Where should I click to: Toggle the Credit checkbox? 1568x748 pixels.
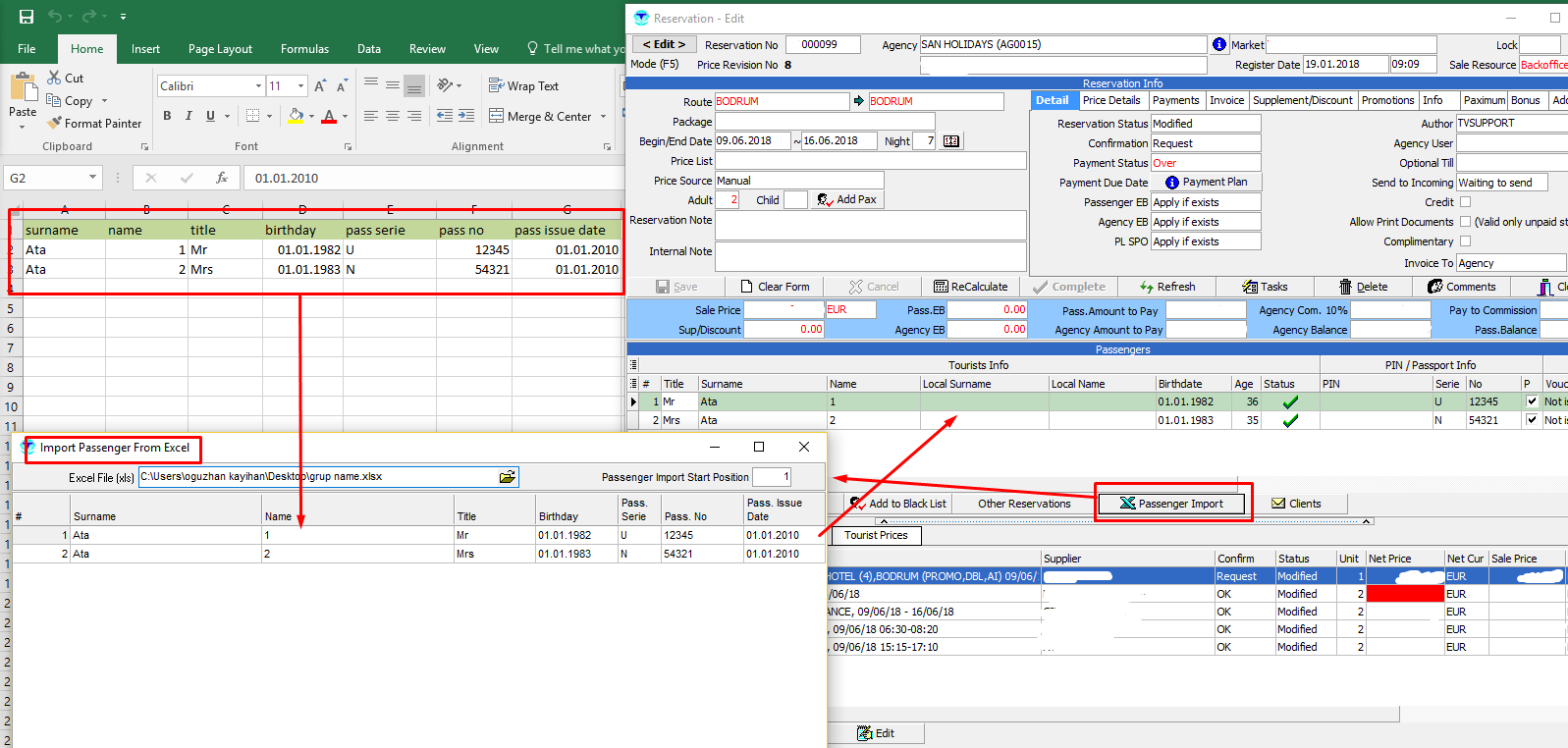pos(1465,202)
